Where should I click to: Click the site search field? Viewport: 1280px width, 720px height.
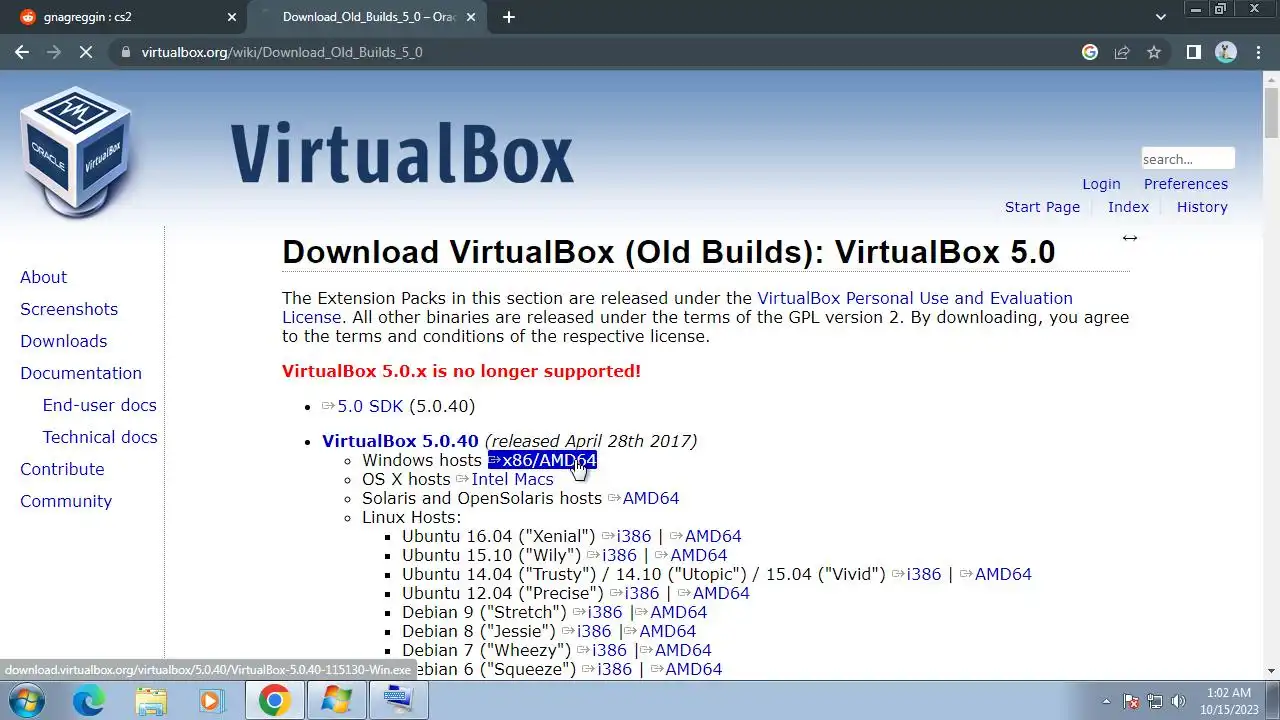click(x=1188, y=159)
